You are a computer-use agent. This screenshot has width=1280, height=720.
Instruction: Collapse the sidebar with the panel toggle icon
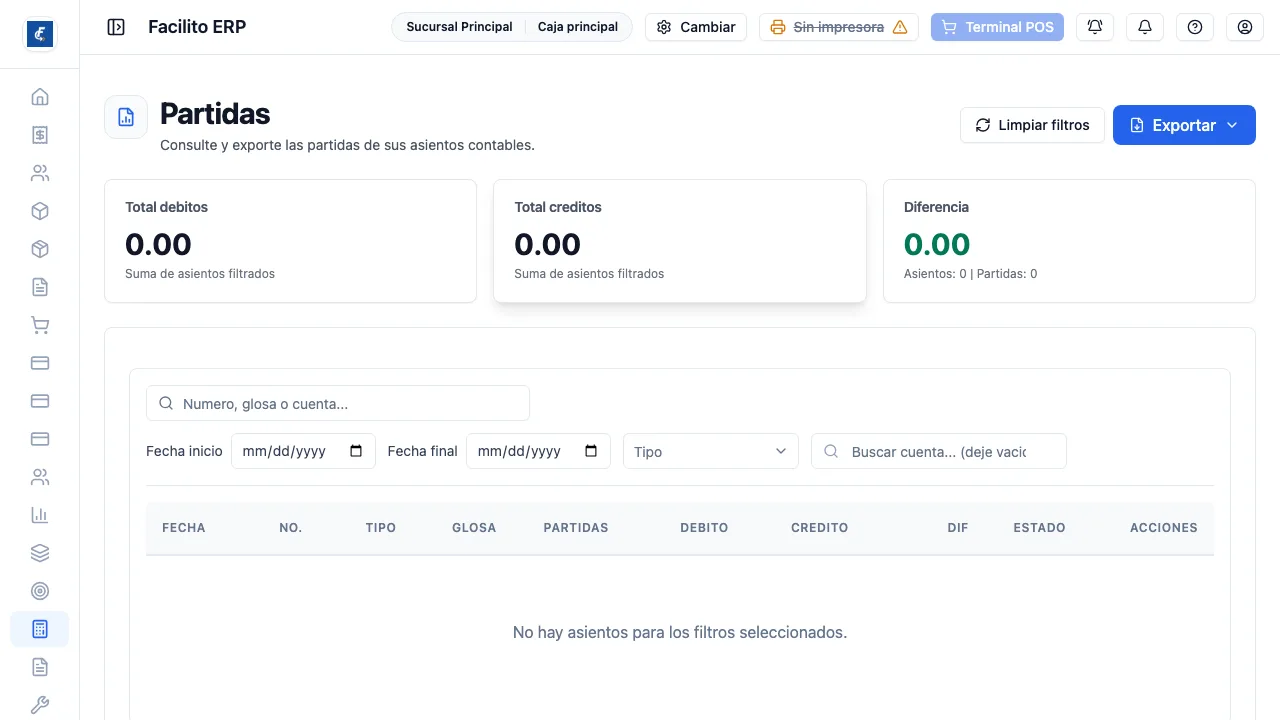116,27
